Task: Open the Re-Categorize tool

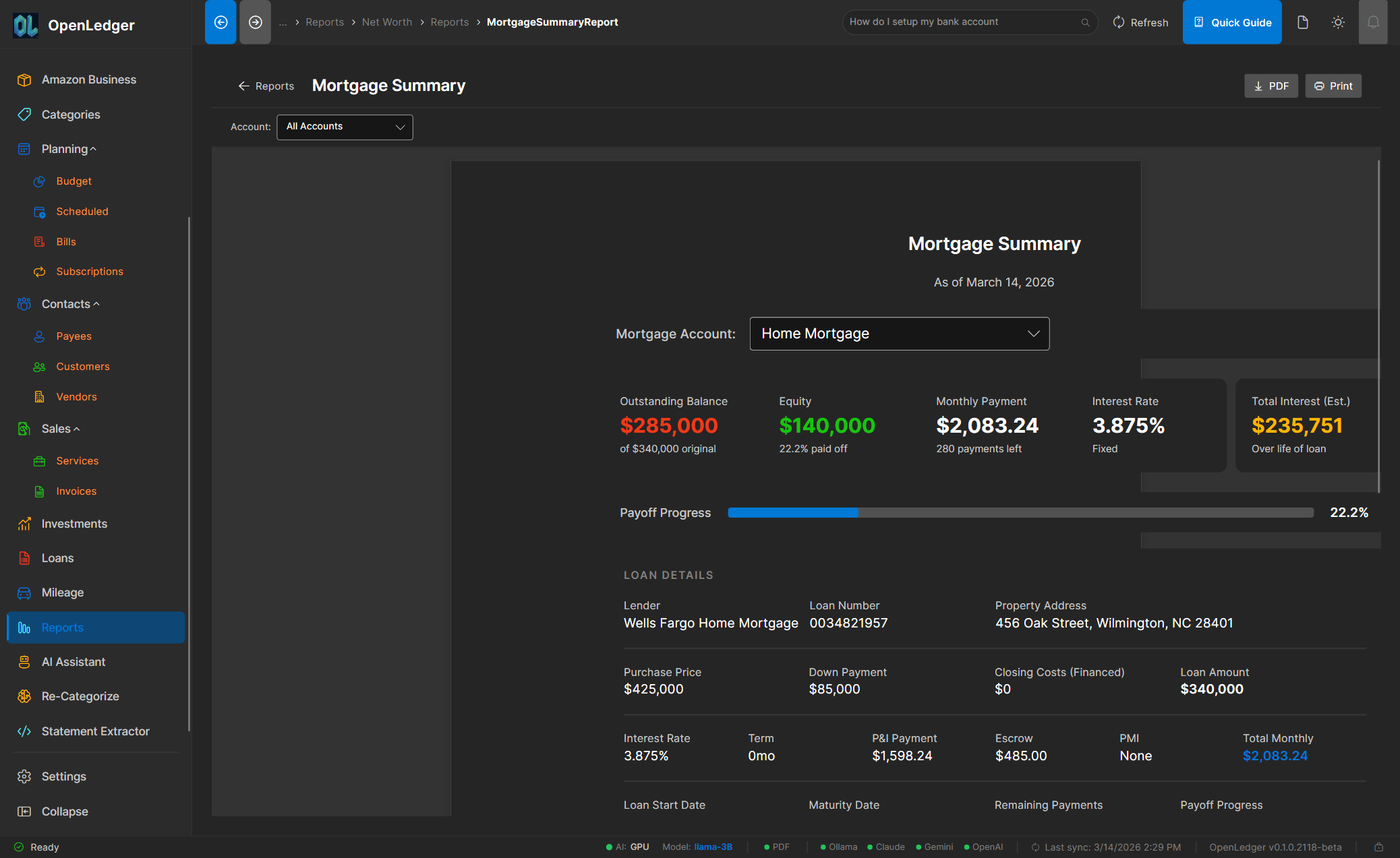Action: pos(80,696)
